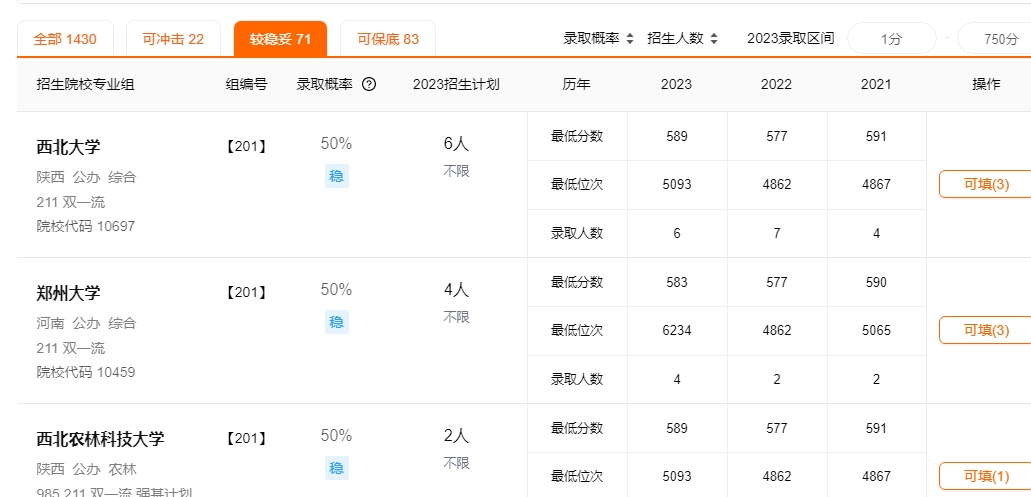The image size is (1031, 497).
Task: Click the 组编号 column header
Action: pos(247,84)
